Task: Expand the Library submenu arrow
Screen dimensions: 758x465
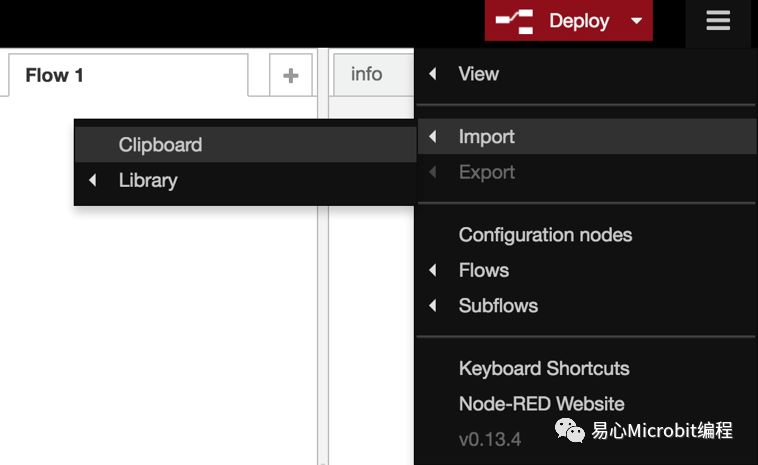Action: point(93,180)
